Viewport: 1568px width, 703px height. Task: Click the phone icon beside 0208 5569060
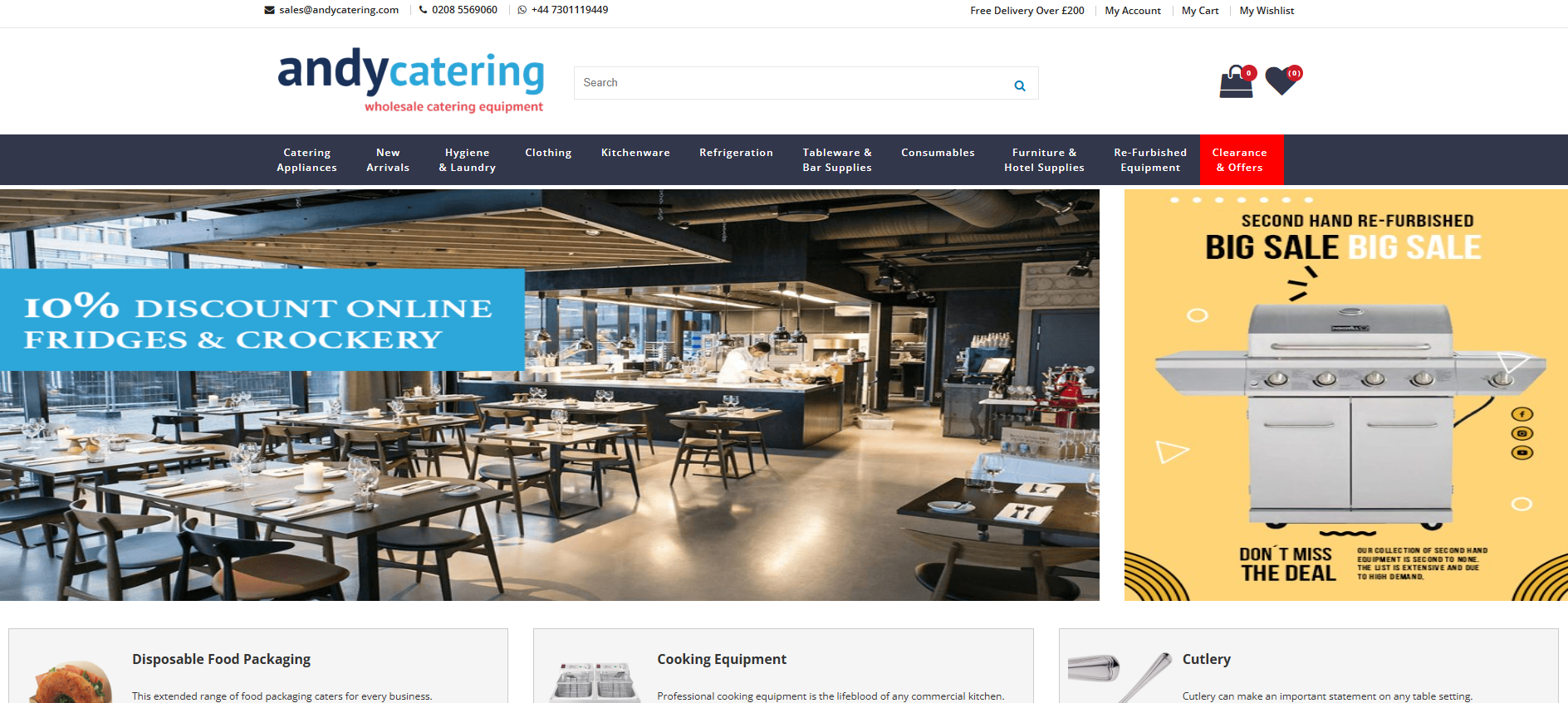pos(423,10)
